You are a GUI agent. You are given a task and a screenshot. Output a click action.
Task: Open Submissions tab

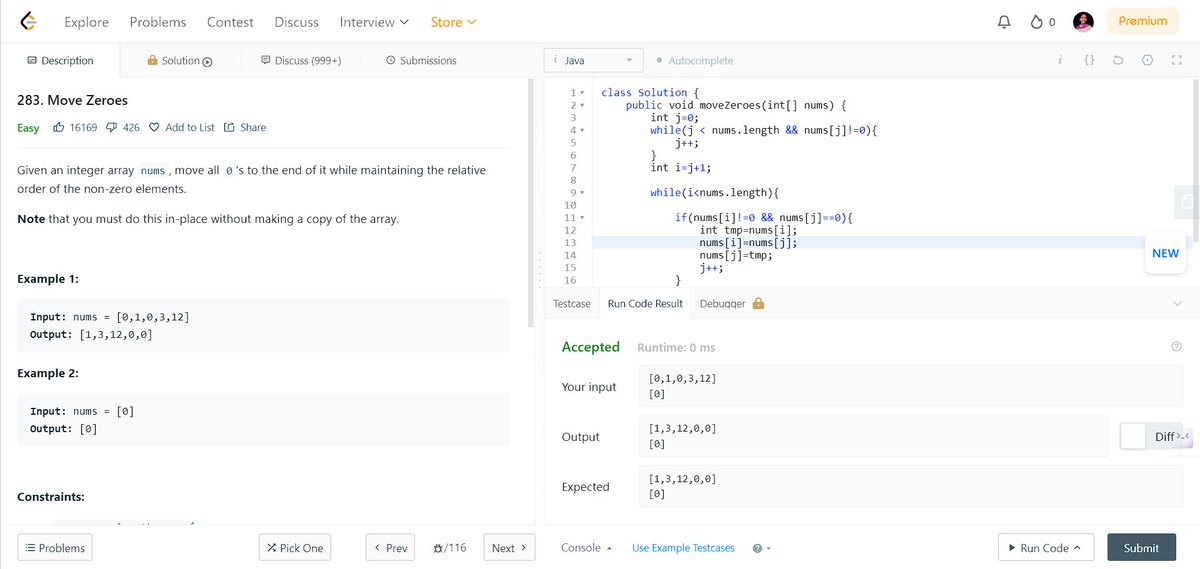coord(421,61)
